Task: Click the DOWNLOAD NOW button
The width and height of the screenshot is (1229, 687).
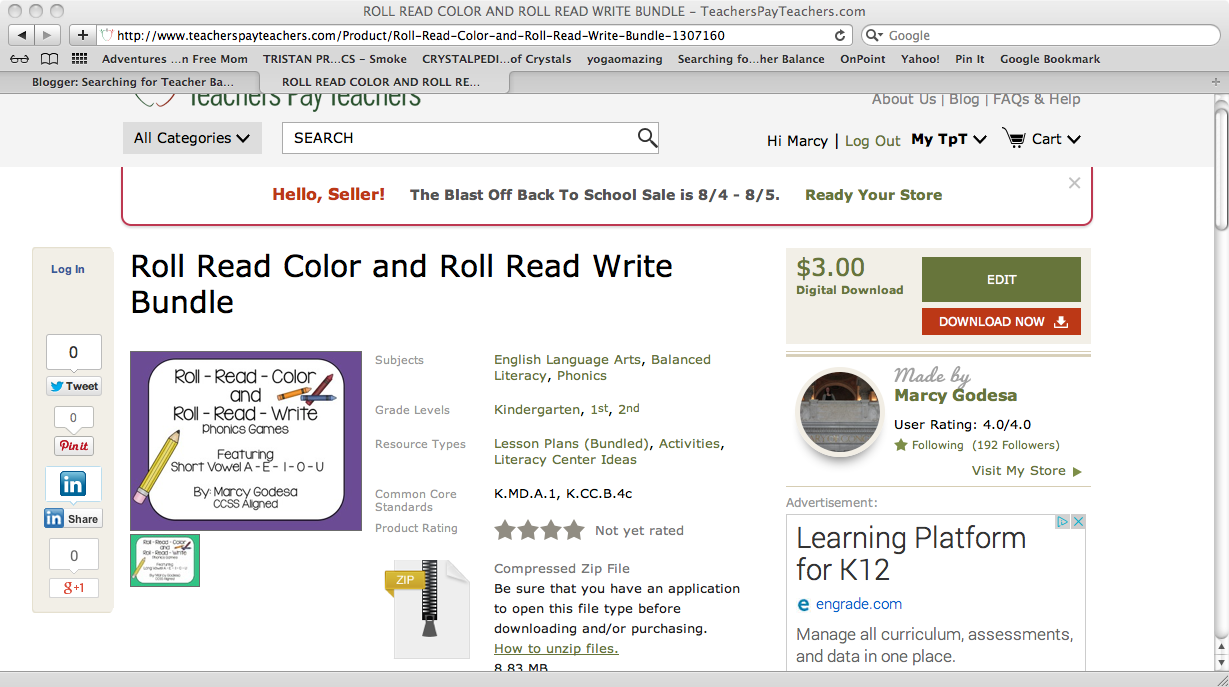Action: pyautogui.click(x=1001, y=321)
